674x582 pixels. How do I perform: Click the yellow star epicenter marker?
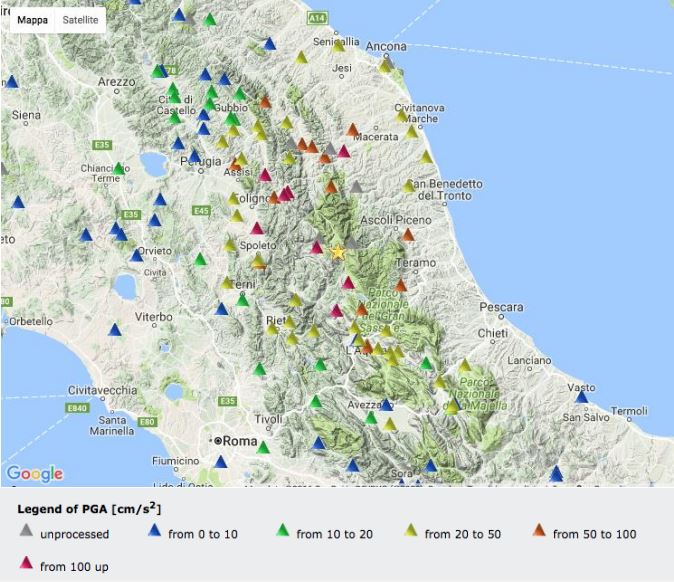(x=338, y=252)
